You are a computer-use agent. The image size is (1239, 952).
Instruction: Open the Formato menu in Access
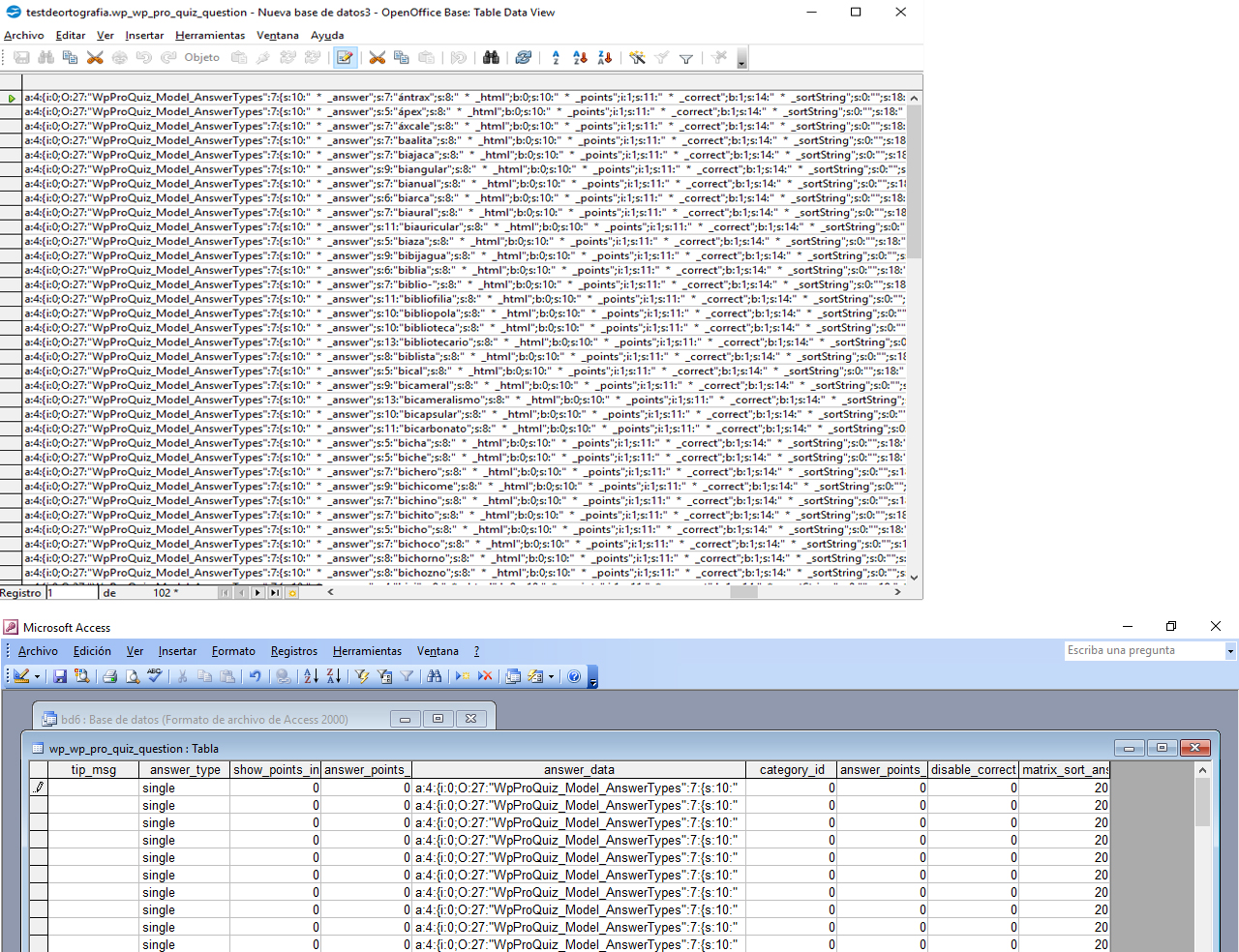233,651
